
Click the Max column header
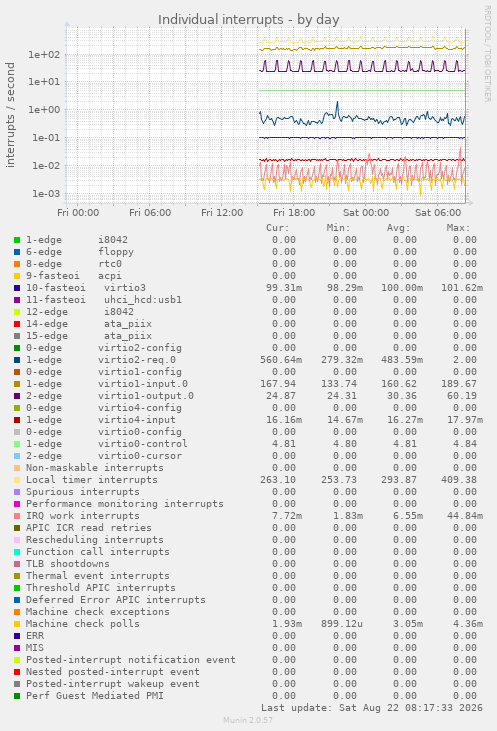pos(458,228)
